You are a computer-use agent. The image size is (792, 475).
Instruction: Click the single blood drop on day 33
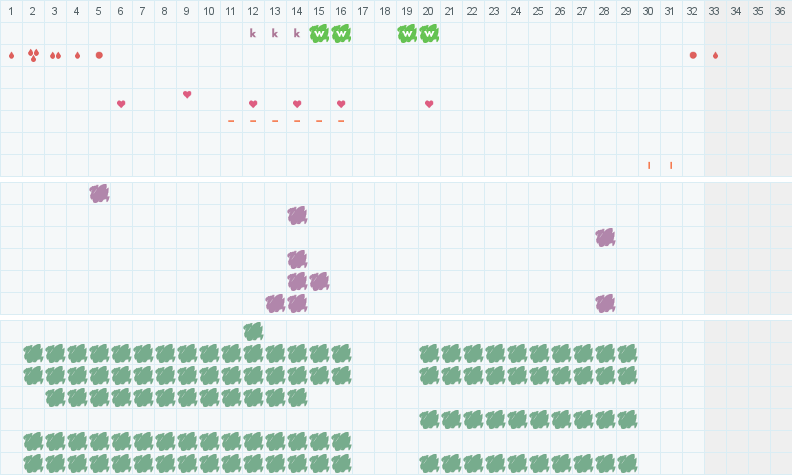coord(715,55)
